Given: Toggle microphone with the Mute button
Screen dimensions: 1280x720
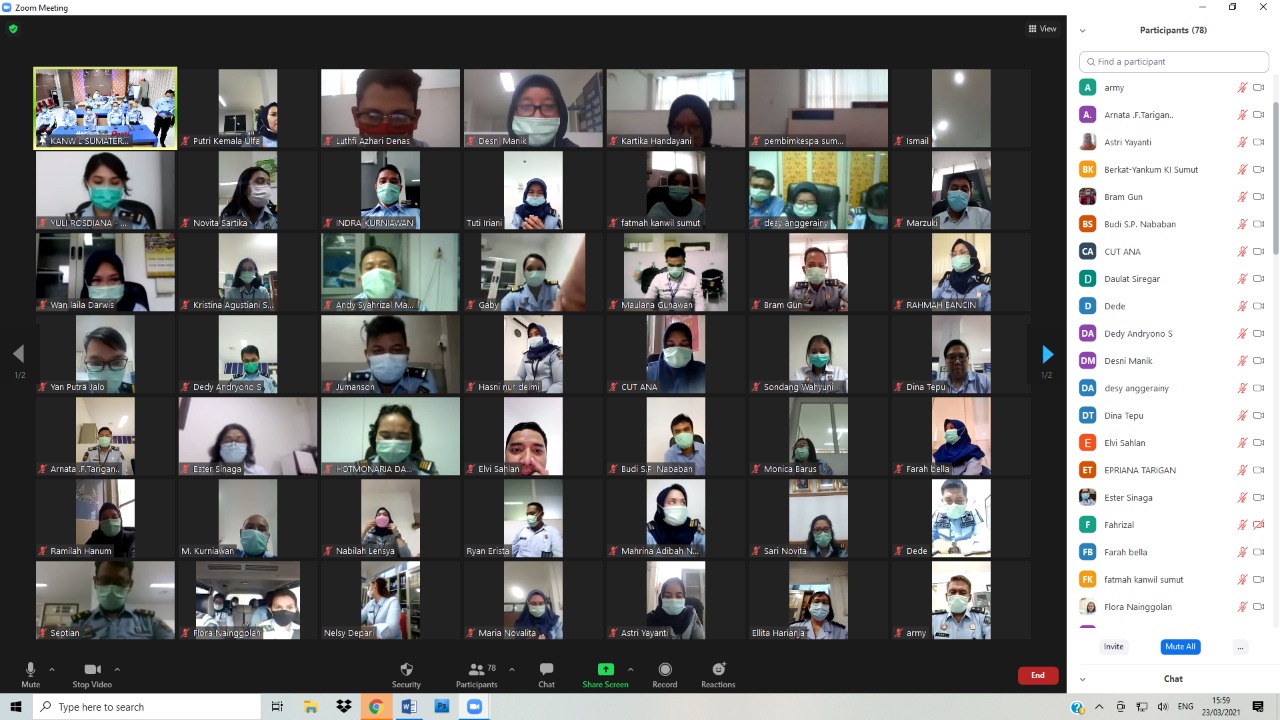Looking at the screenshot, I should tap(30, 670).
